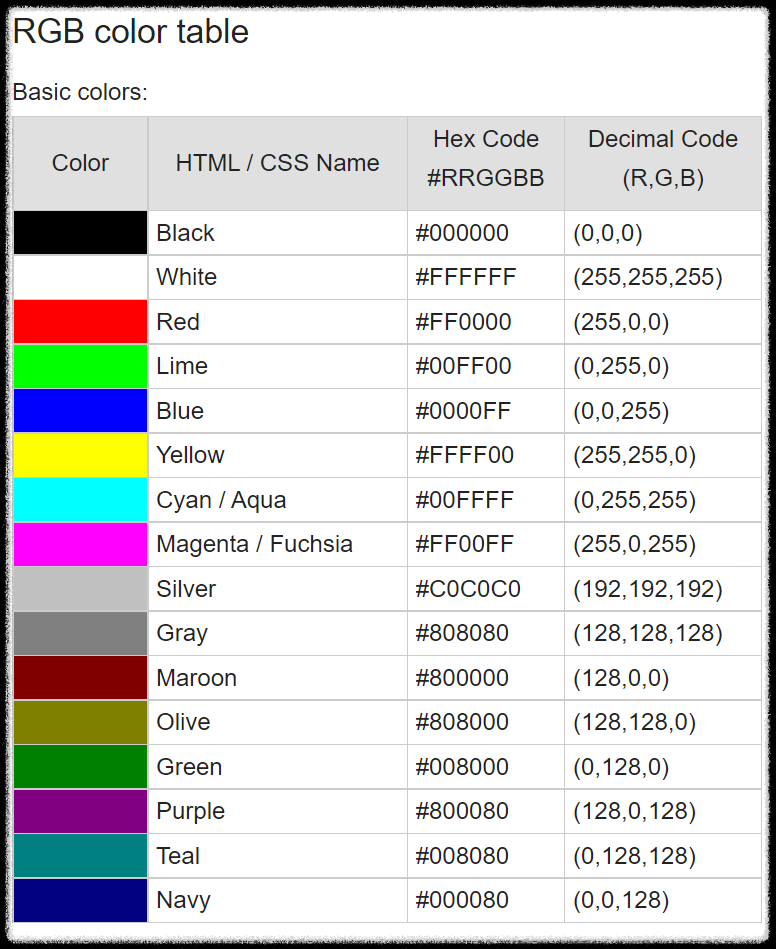Pick the yellow color swatch
This screenshot has height=949, width=776.
click(81, 455)
